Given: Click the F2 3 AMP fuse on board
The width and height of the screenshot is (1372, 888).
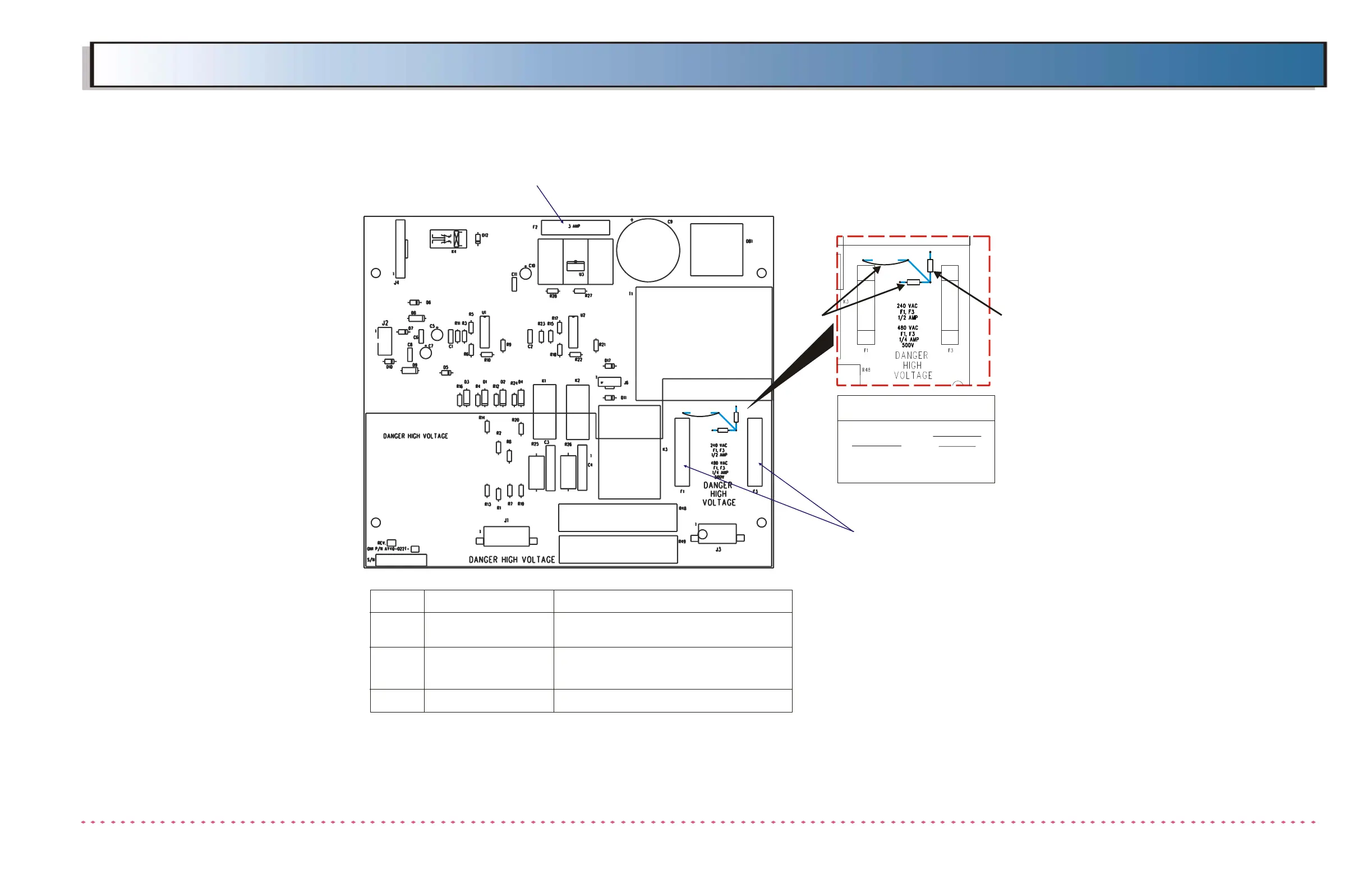Looking at the screenshot, I should coord(575,227).
